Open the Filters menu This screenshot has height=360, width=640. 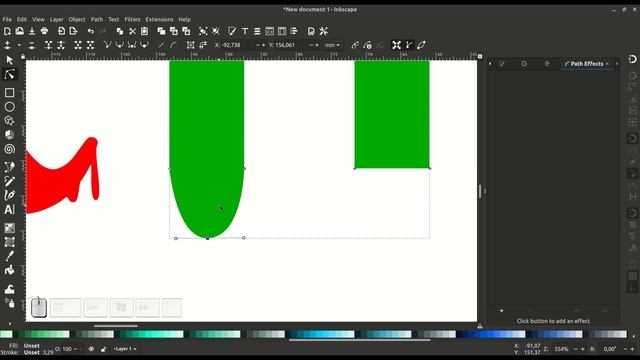132,19
